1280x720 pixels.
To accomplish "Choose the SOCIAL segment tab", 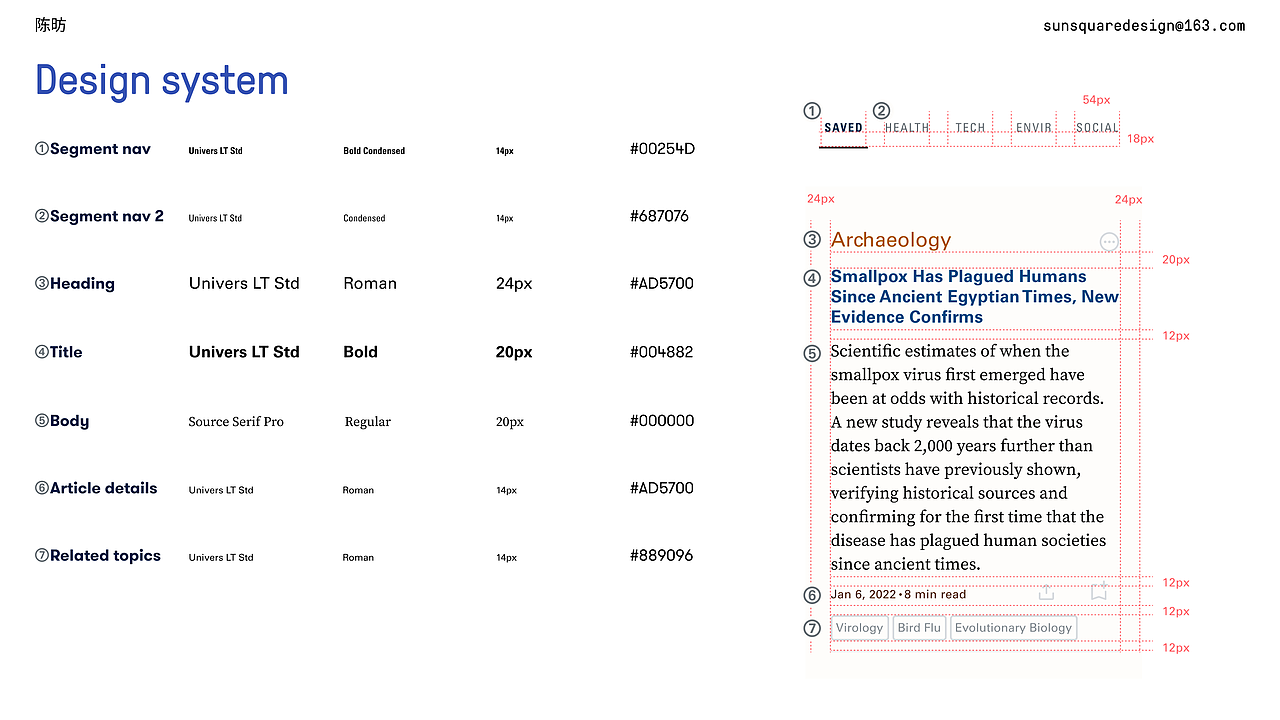I will coord(1097,128).
